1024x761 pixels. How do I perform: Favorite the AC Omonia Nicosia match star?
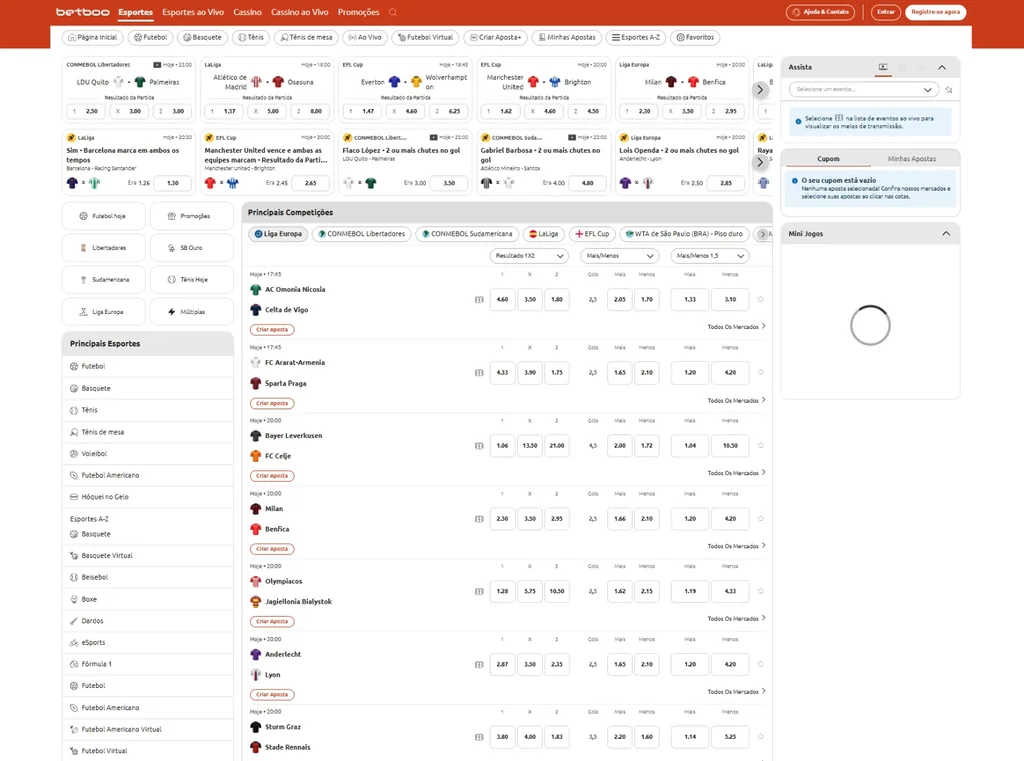coord(761,299)
